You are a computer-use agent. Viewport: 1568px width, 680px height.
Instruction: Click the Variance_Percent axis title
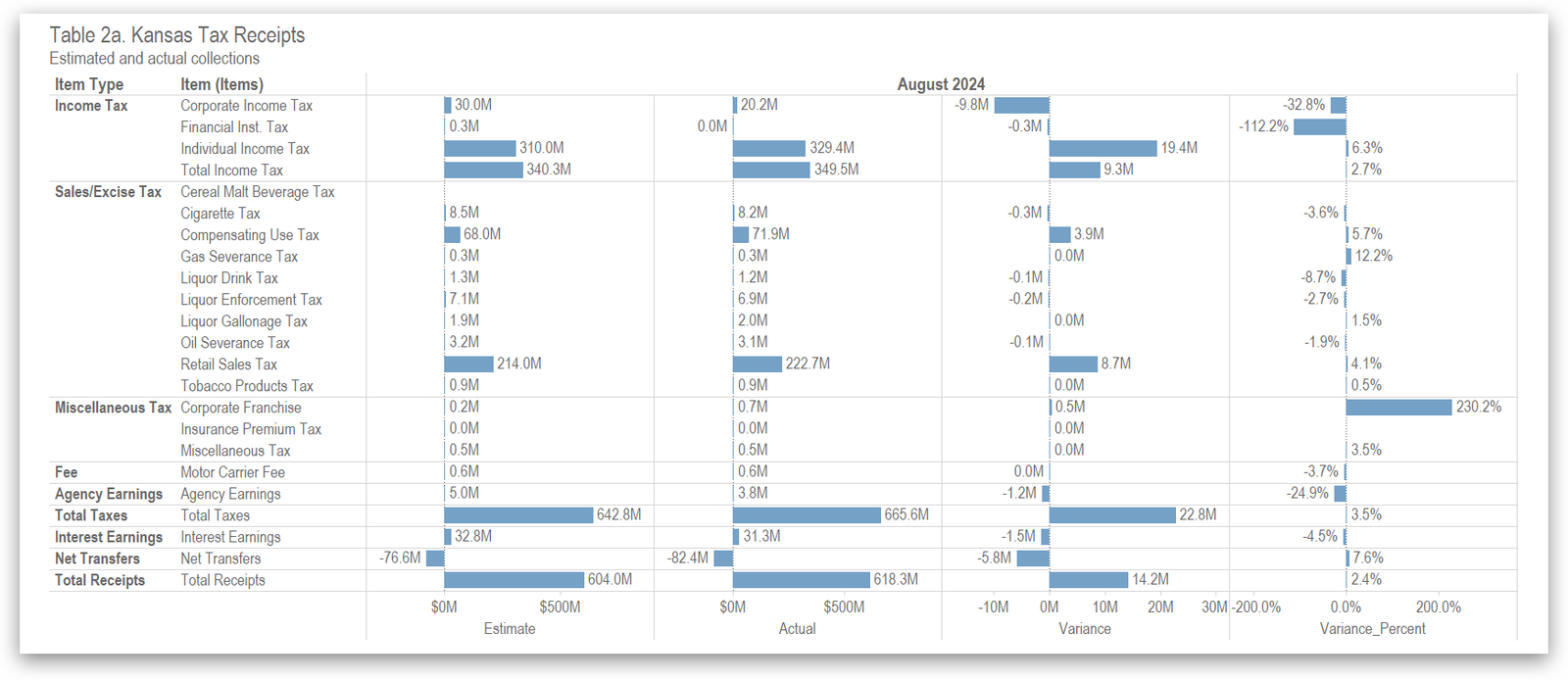pyautogui.click(x=1372, y=629)
